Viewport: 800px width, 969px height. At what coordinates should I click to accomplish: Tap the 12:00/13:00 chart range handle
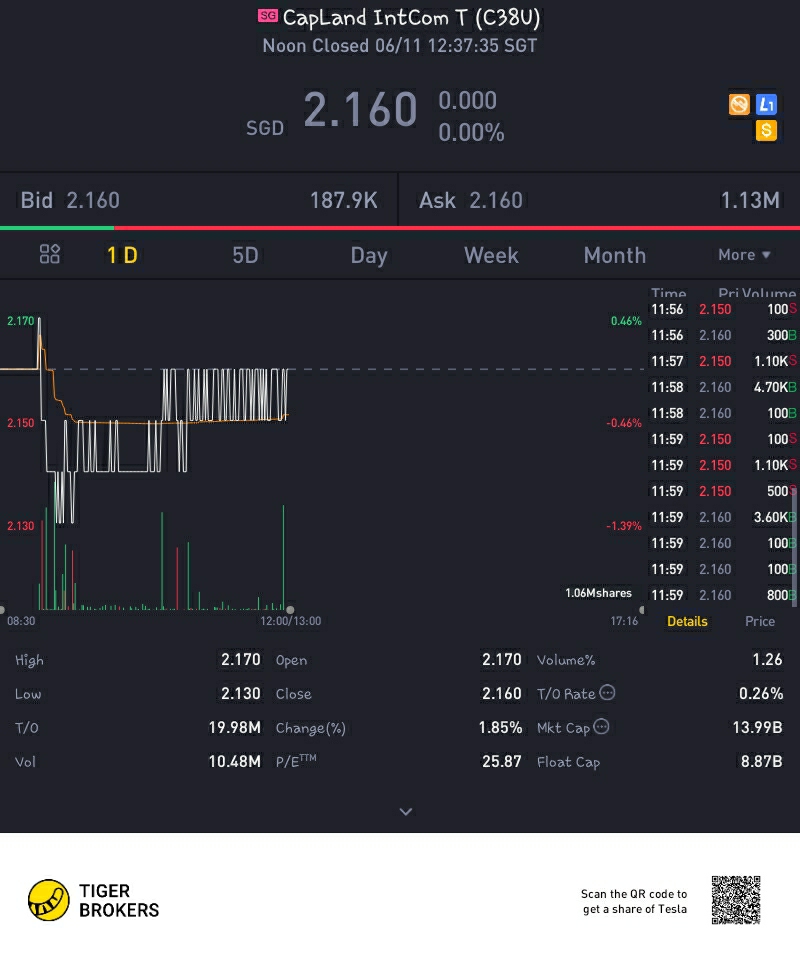[290, 610]
